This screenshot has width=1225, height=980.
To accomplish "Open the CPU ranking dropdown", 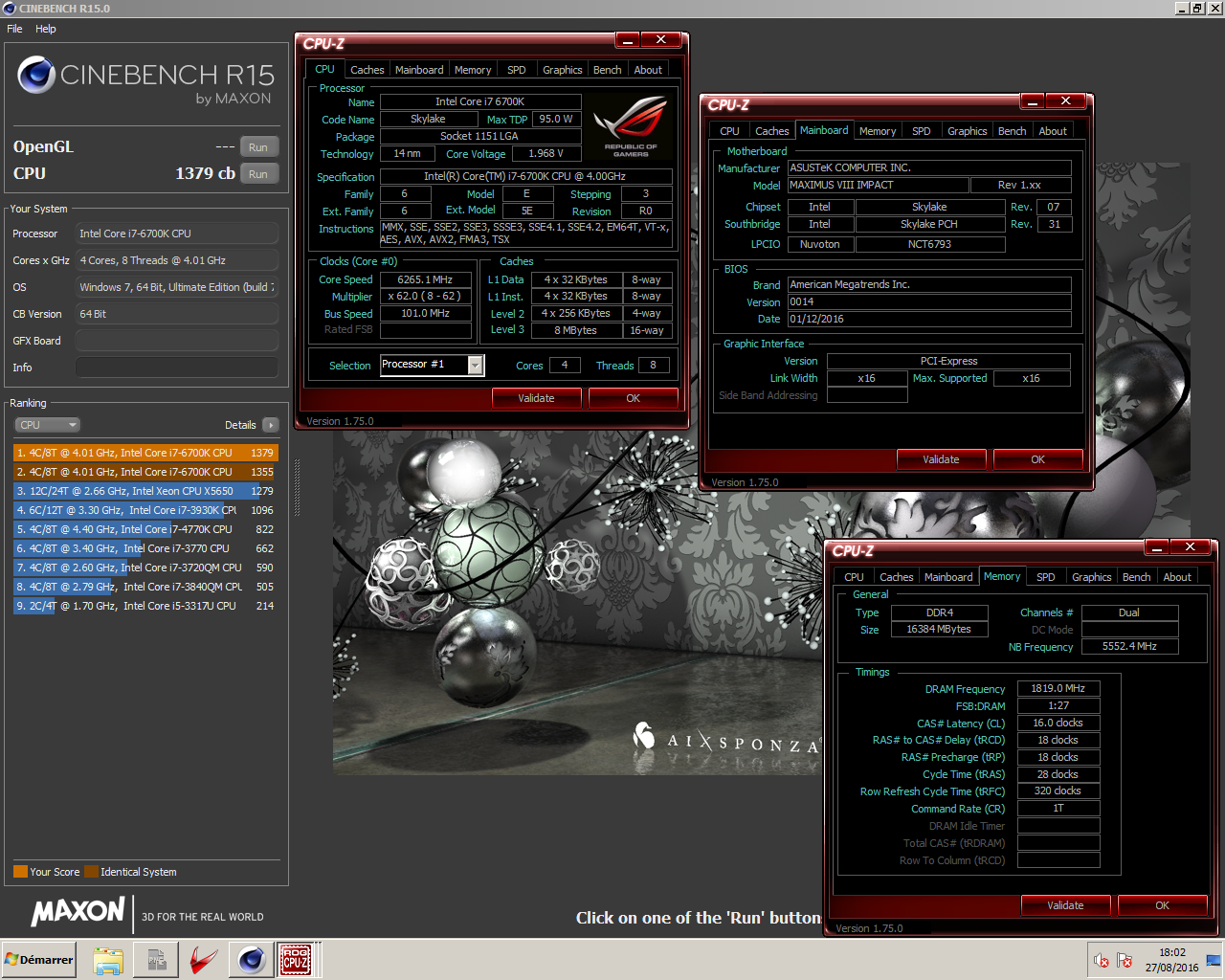I will click(x=47, y=425).
